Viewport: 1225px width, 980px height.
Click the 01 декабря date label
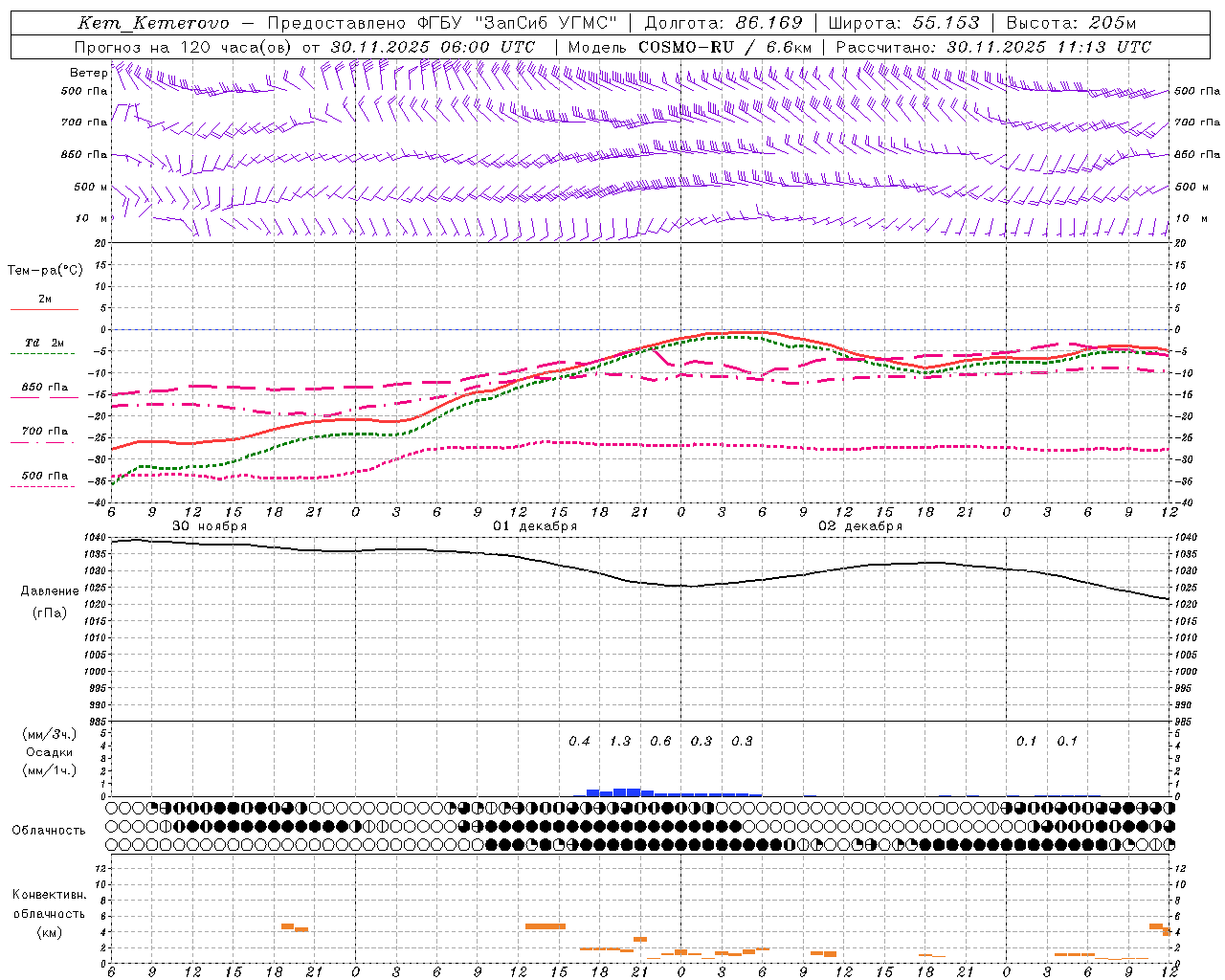point(535,526)
